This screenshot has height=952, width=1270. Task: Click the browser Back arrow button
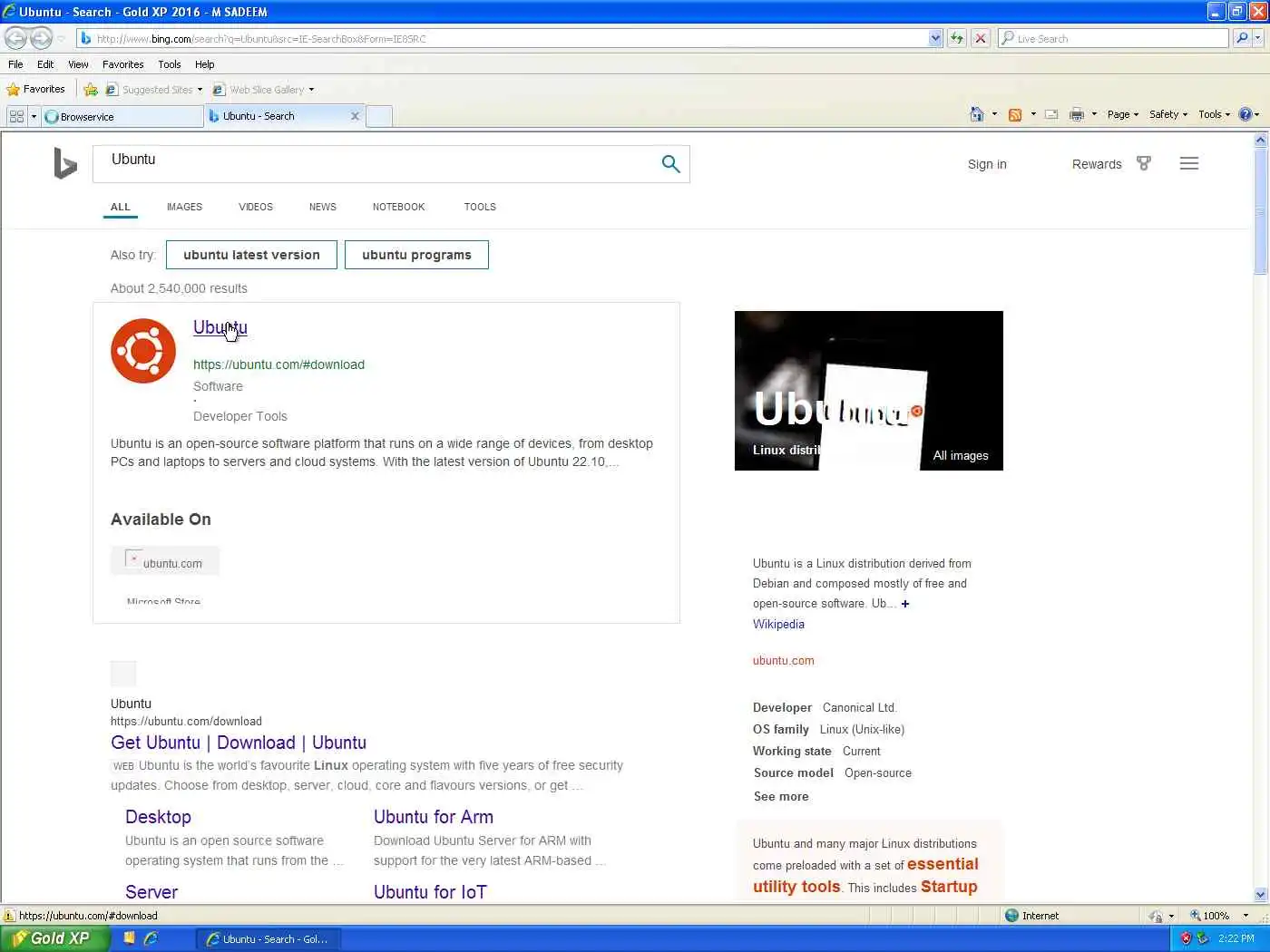(x=15, y=38)
